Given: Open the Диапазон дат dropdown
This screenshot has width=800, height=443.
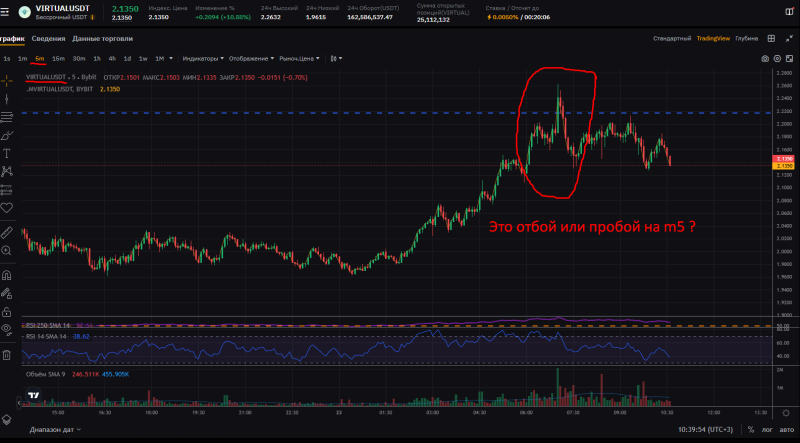Looking at the screenshot, I should click(55, 430).
